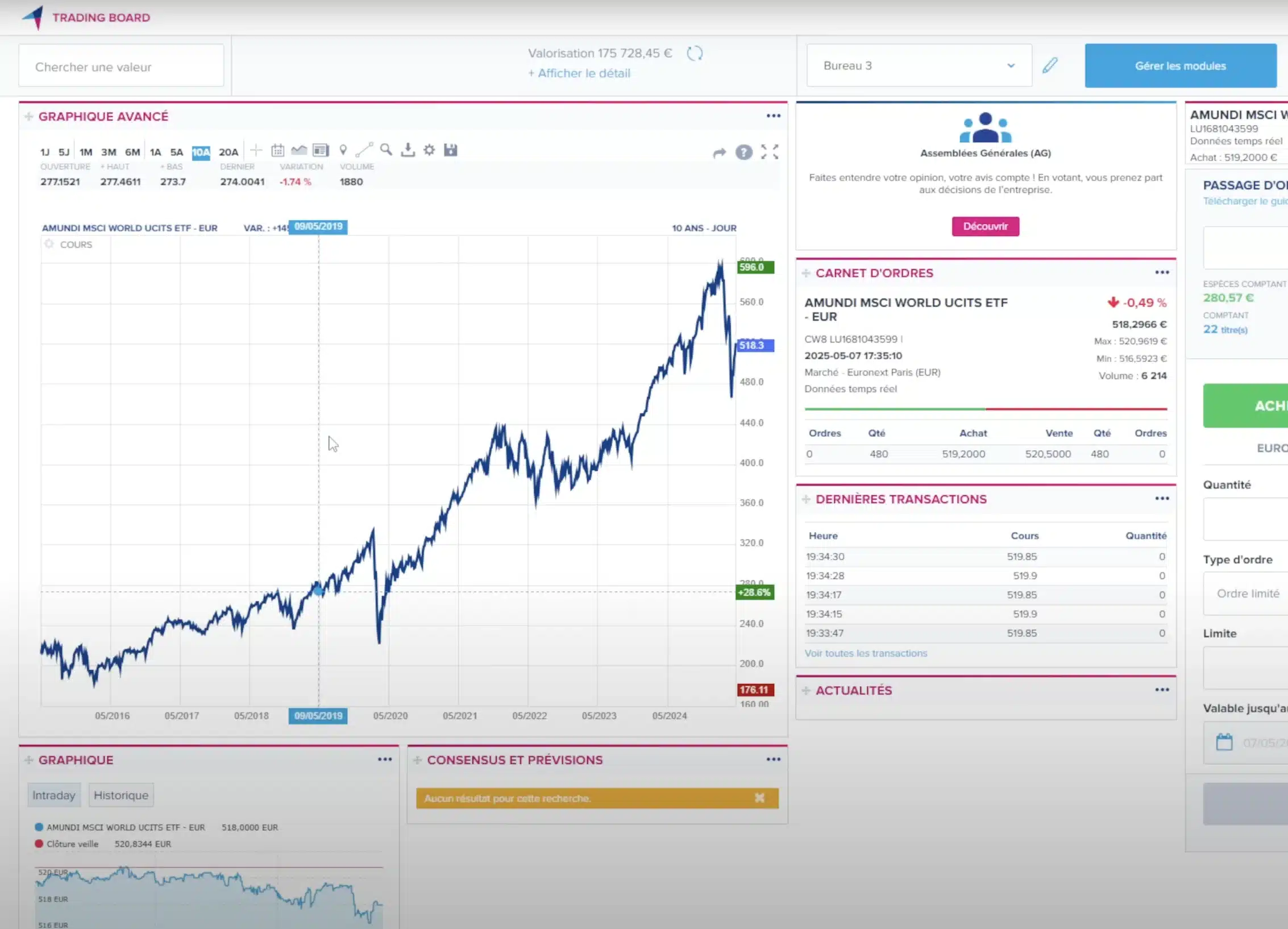This screenshot has height=929, width=1288.
Task: Refresh the portfolio valuation
Action: (x=695, y=53)
